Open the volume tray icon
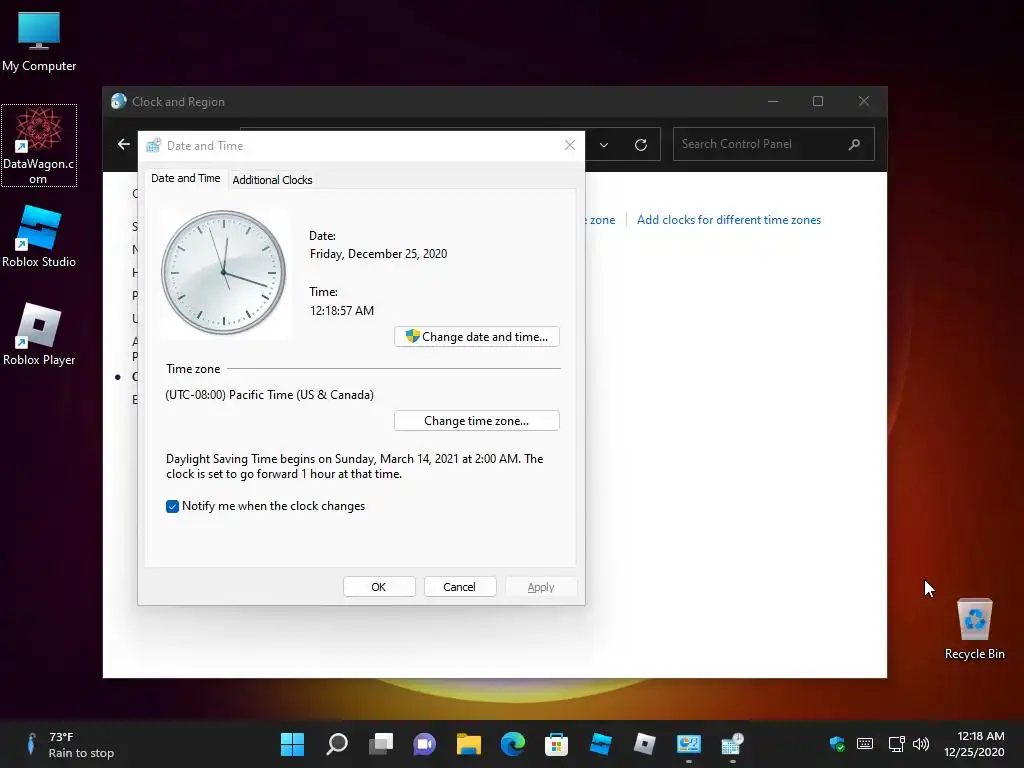 [921, 744]
